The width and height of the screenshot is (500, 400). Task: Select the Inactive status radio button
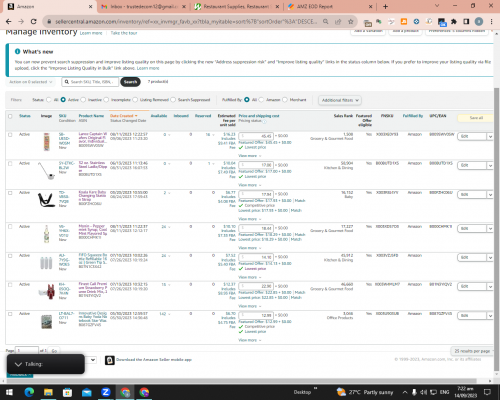(x=83, y=100)
